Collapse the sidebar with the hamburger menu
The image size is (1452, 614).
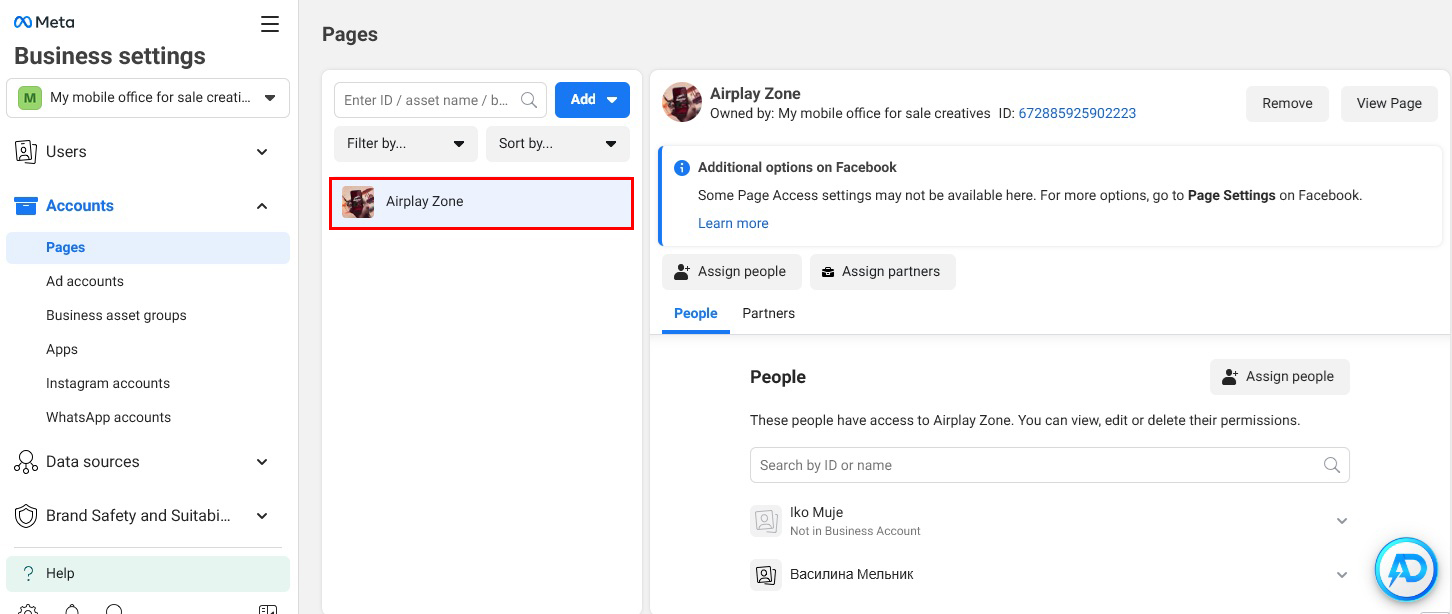(270, 24)
